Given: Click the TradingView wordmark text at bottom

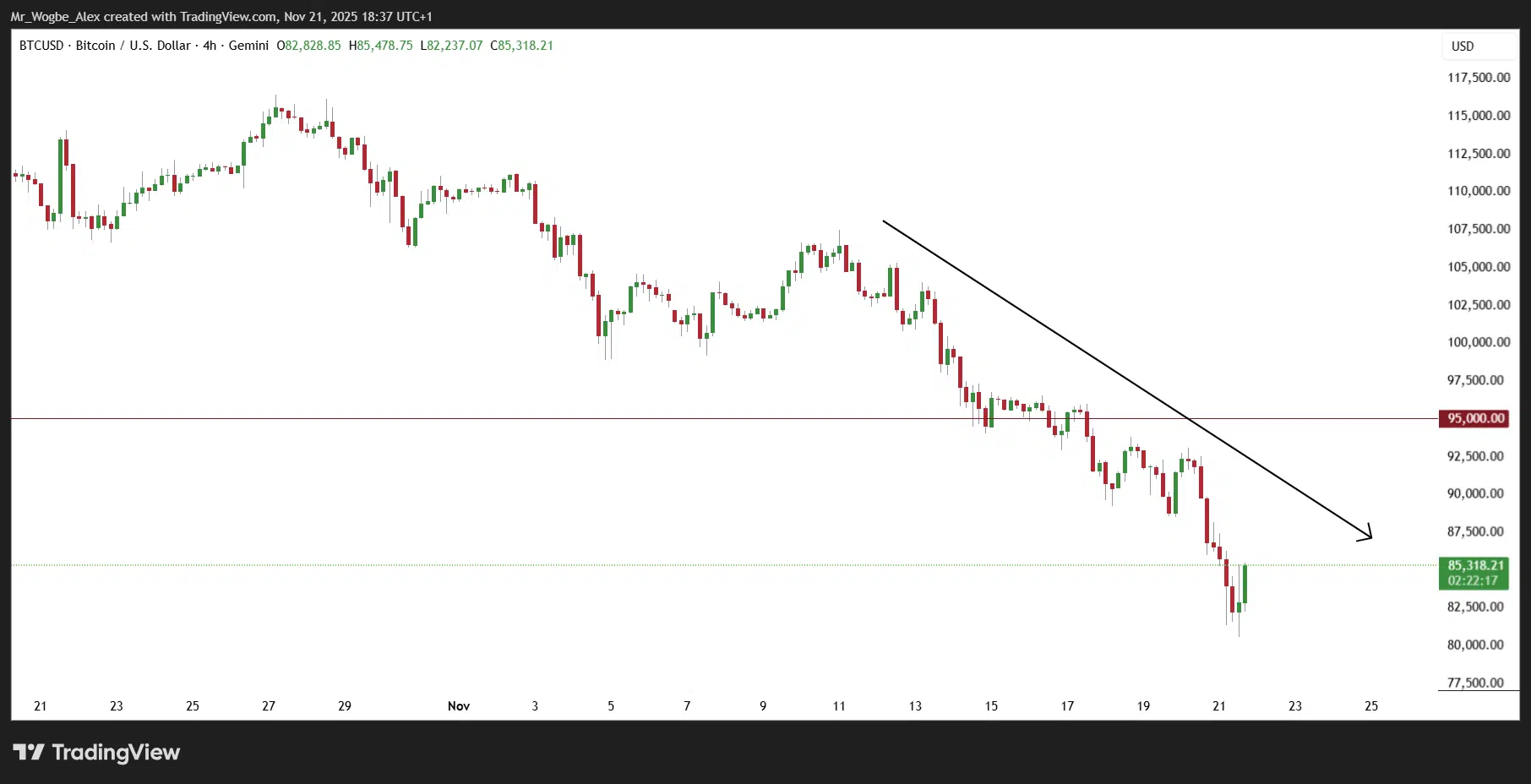Looking at the screenshot, I should tap(116, 752).
